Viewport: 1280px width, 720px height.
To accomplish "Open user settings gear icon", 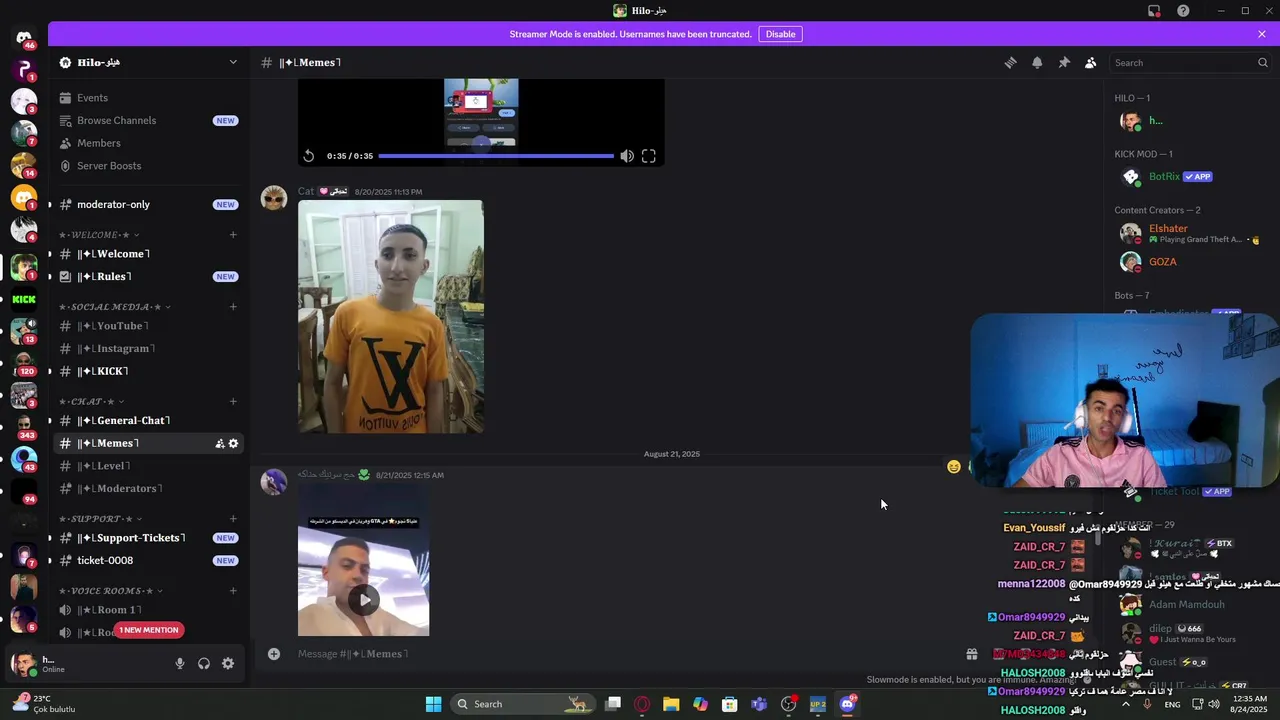I will tap(228, 663).
